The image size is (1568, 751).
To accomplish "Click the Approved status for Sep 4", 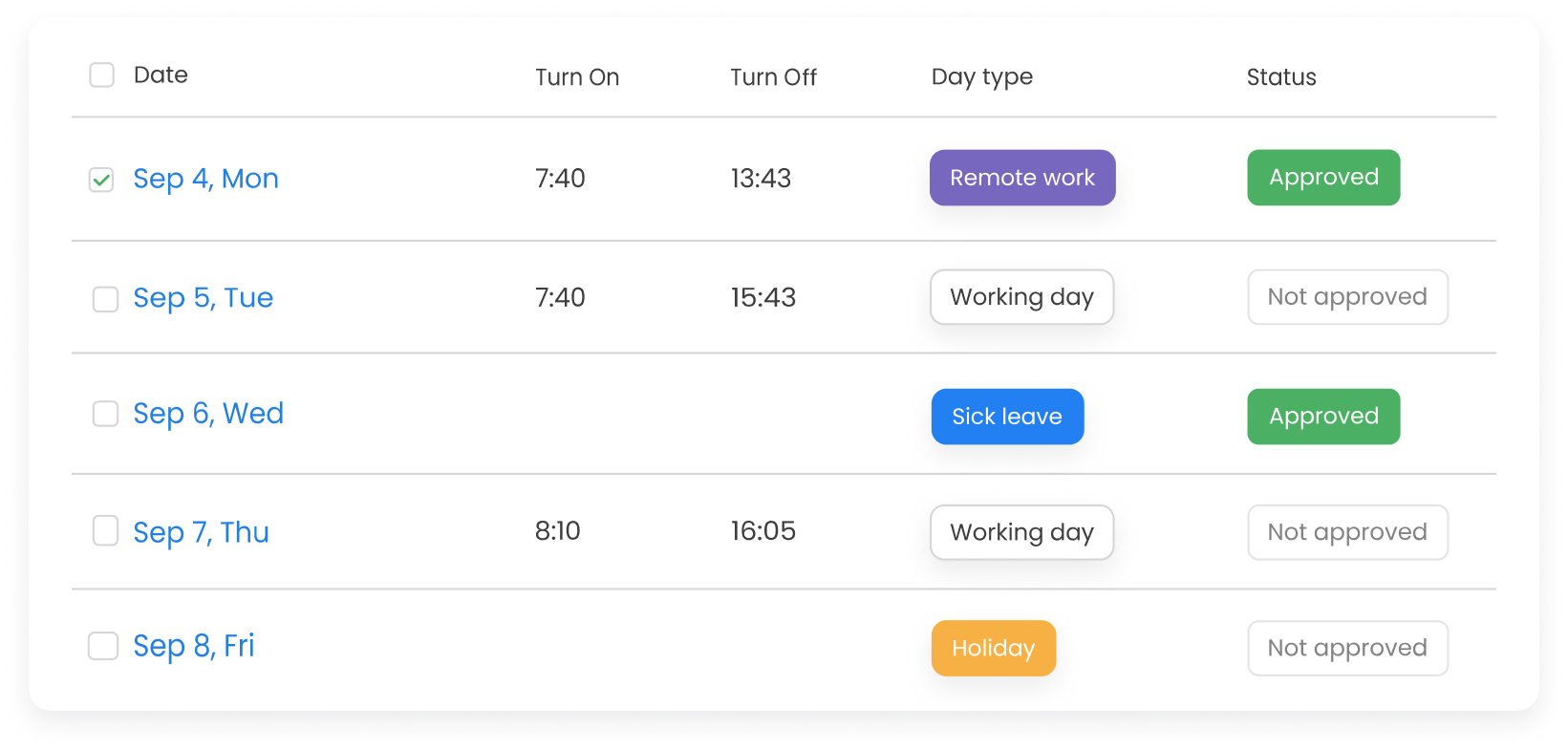I will click(x=1323, y=178).
